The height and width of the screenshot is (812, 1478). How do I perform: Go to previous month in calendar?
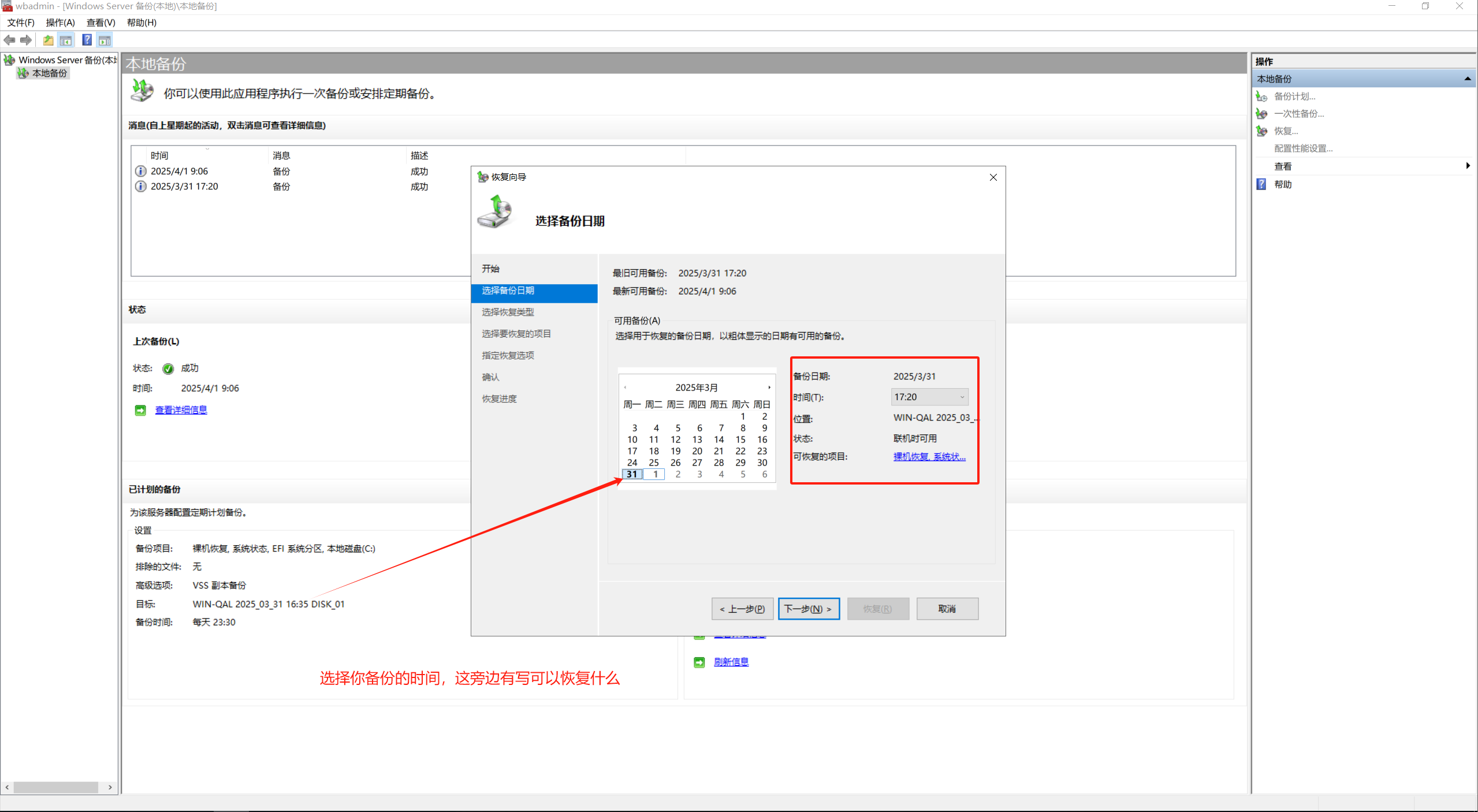(x=625, y=388)
